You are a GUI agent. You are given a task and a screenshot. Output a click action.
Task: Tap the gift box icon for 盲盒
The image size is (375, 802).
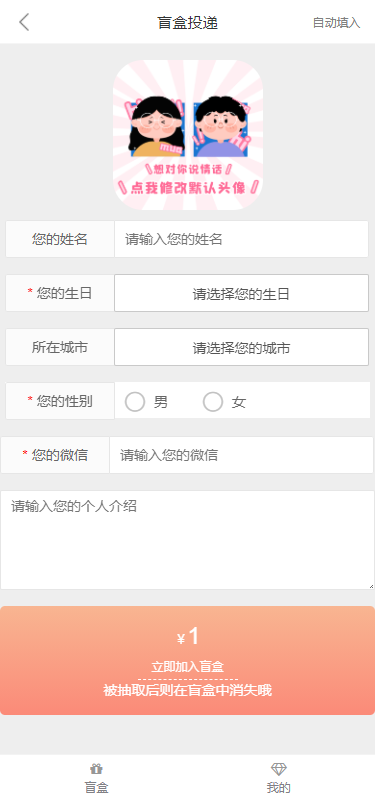[96, 768]
